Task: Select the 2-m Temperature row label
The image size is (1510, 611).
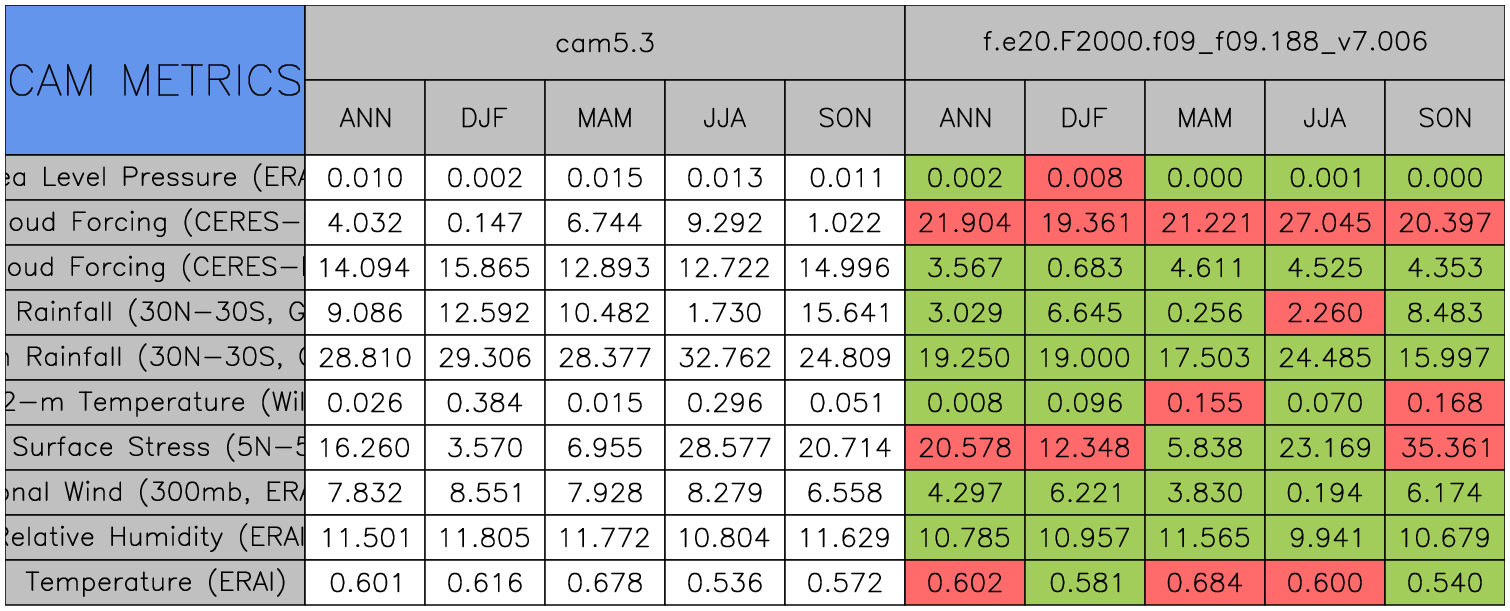Action: tap(155, 402)
